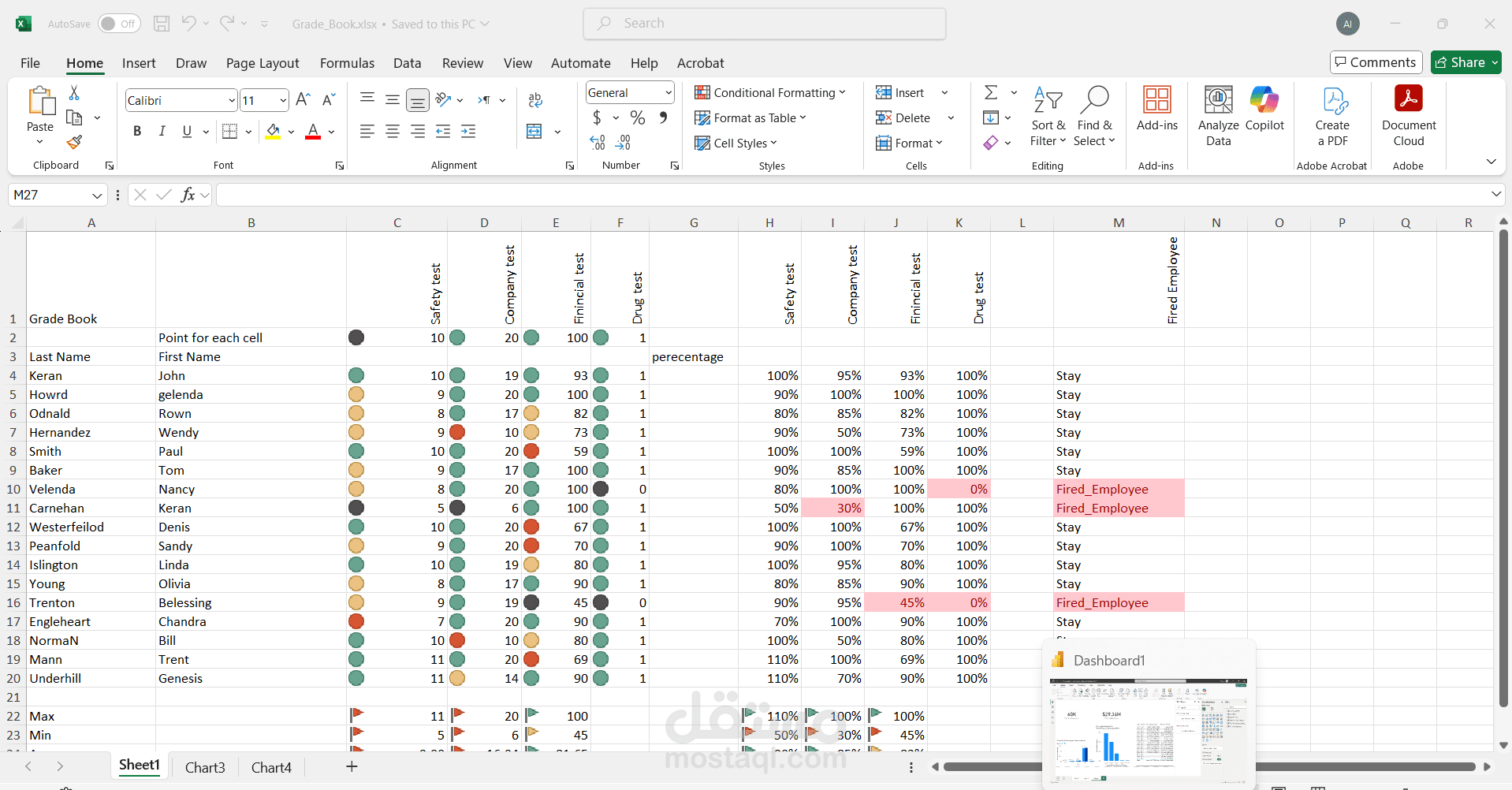1512x790 pixels.
Task: Click the Percent Style icon
Action: 638,117
